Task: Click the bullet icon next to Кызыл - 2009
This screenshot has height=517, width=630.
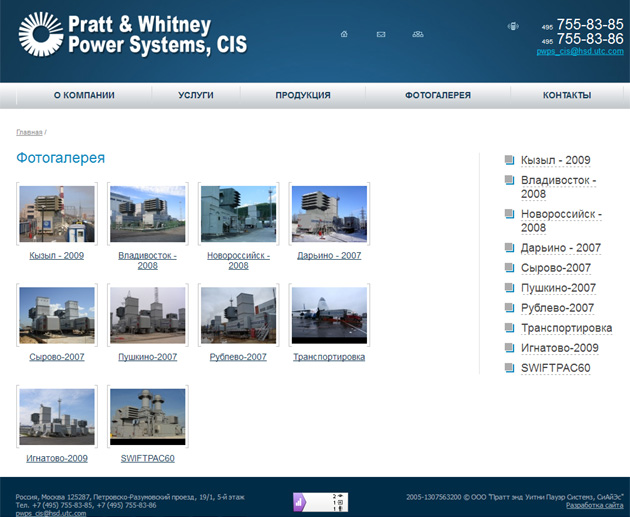Action: [510, 160]
